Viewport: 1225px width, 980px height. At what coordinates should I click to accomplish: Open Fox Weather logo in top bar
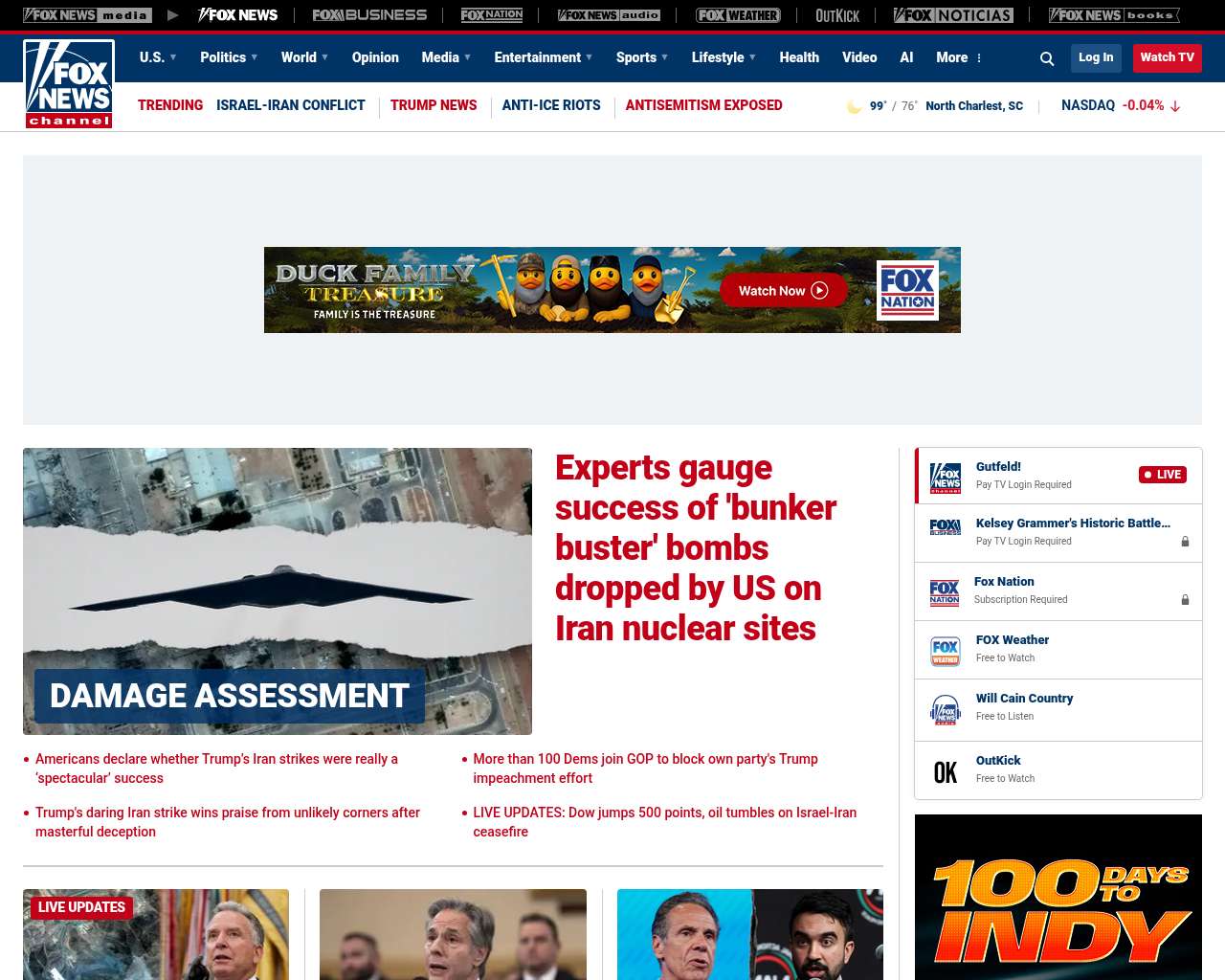point(738,15)
